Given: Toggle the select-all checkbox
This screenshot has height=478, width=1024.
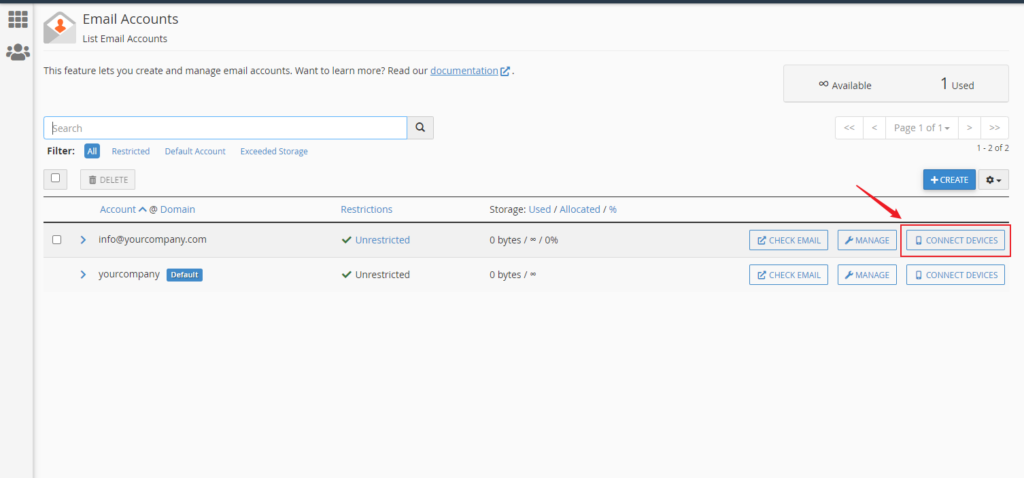Looking at the screenshot, I should (56, 179).
